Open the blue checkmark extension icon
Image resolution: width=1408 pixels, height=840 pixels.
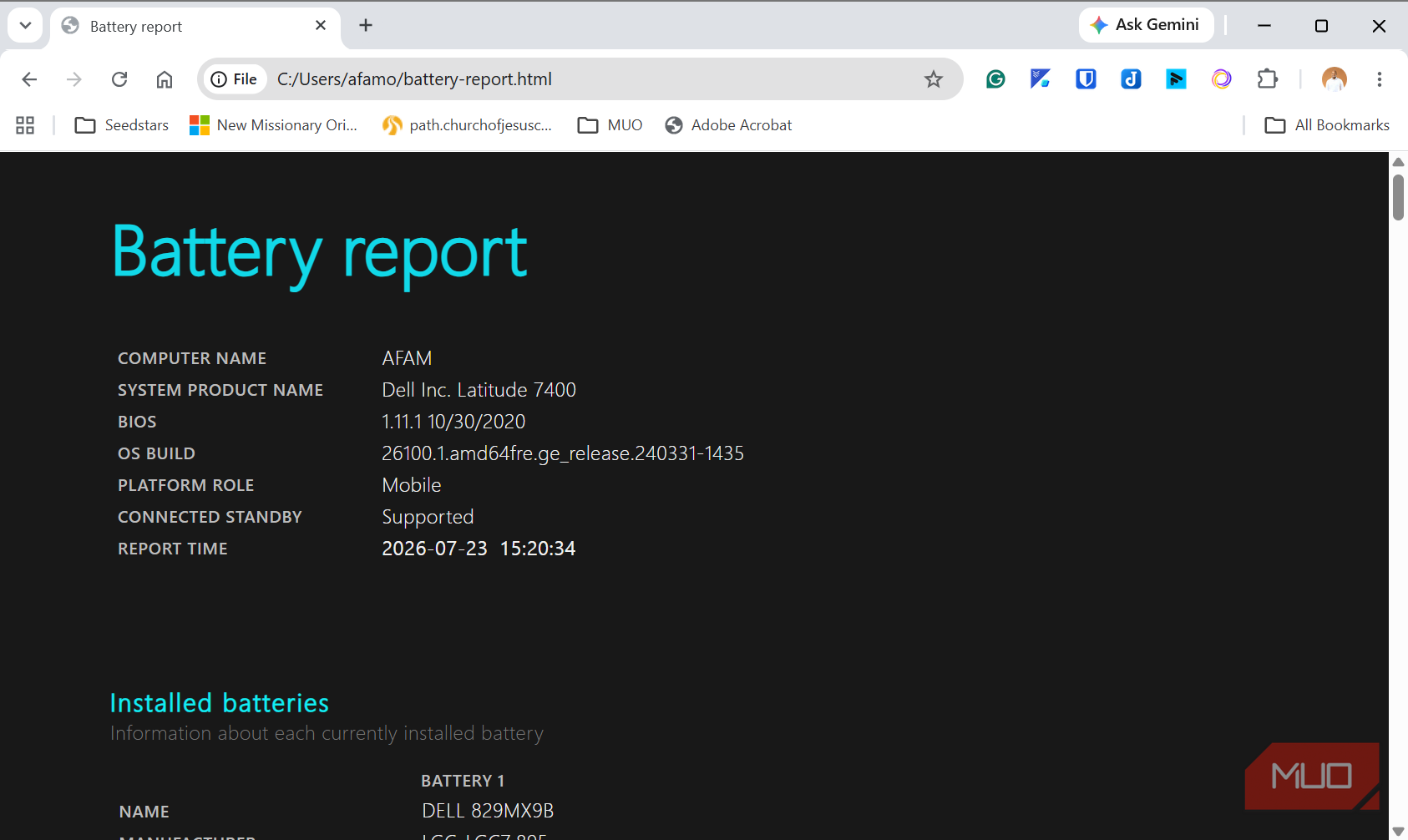(1041, 79)
